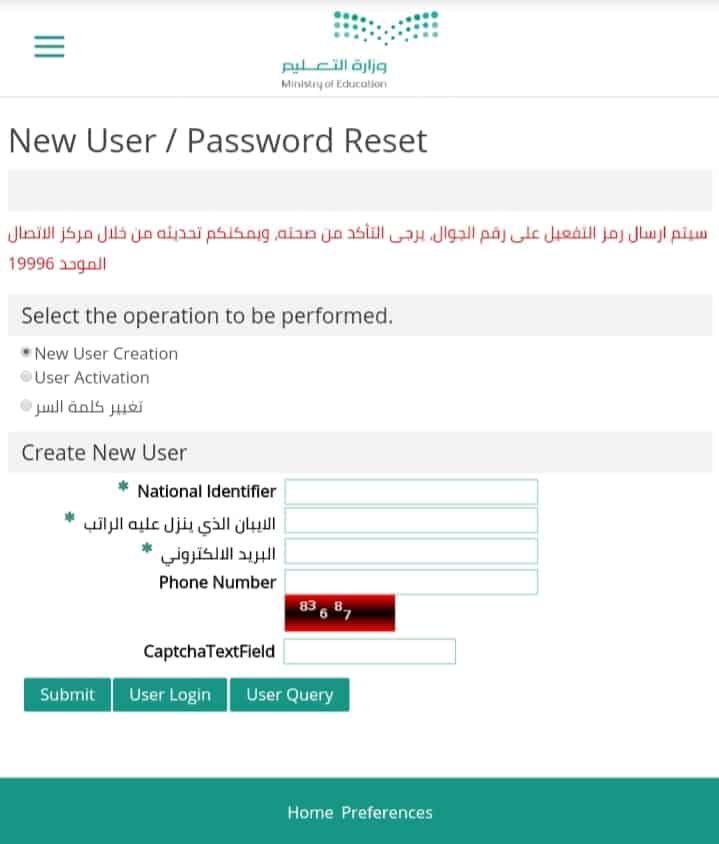This screenshot has height=844, width=719.
Task: Focus the National Identifier input field
Action: (411, 491)
